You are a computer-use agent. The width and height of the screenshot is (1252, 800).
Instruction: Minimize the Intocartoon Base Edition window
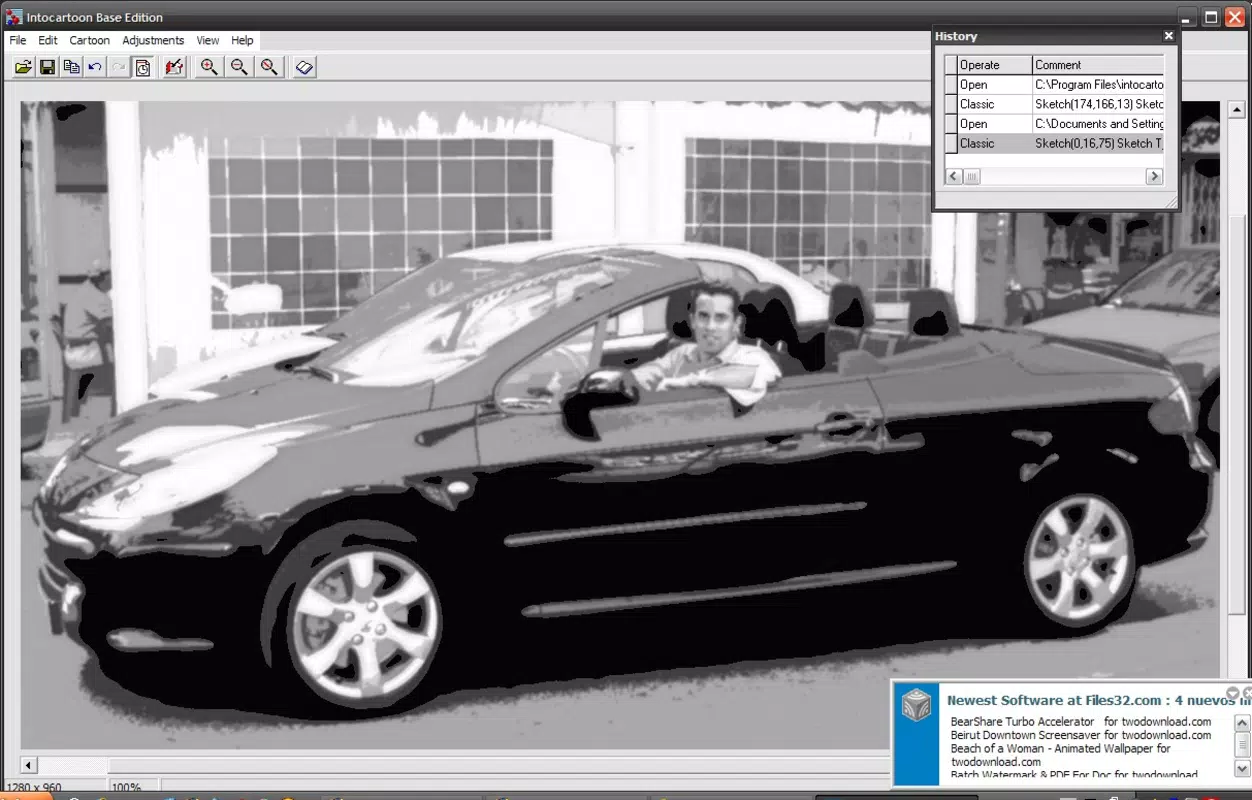[1187, 17]
